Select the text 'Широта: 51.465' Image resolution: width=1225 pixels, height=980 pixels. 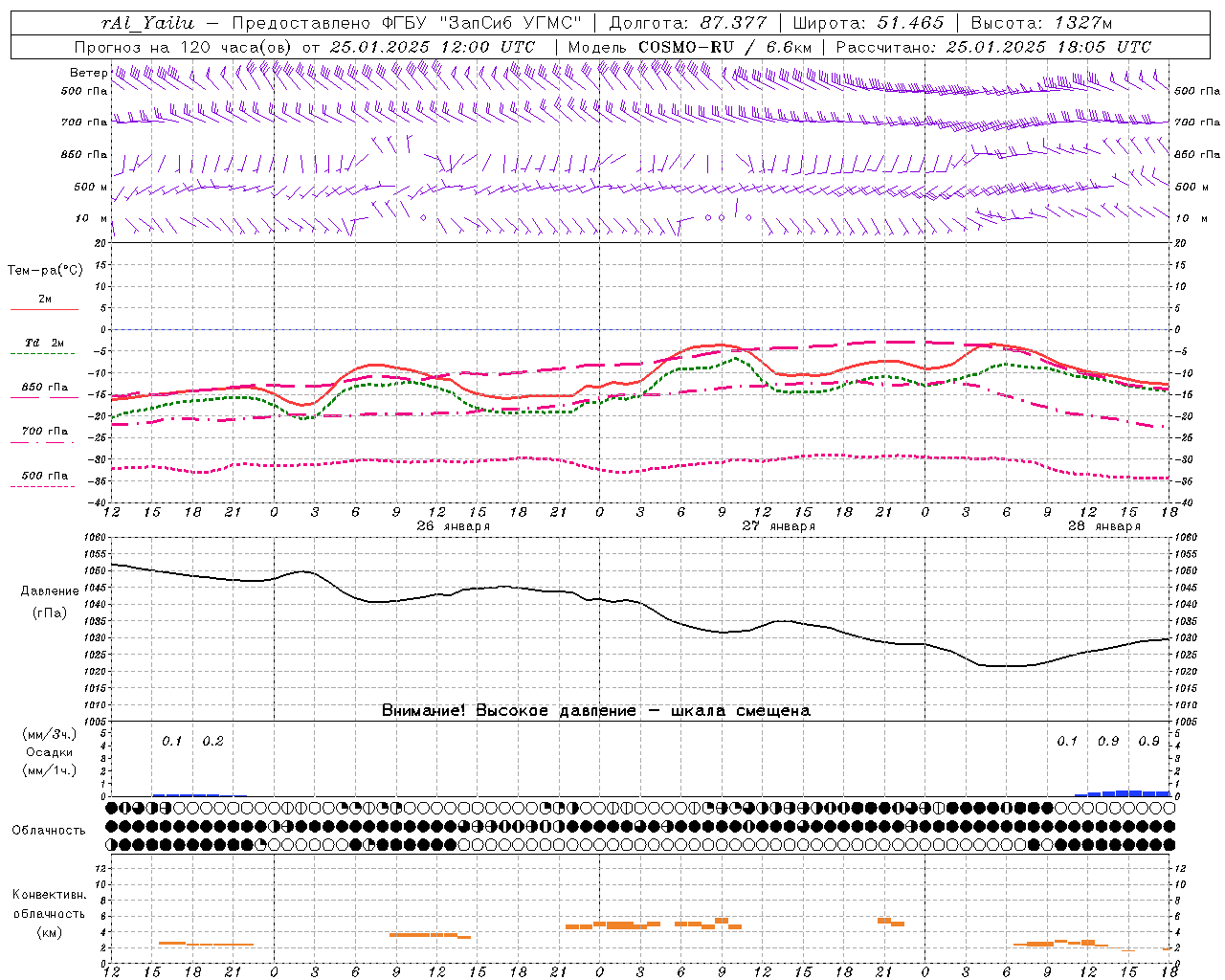868,23
